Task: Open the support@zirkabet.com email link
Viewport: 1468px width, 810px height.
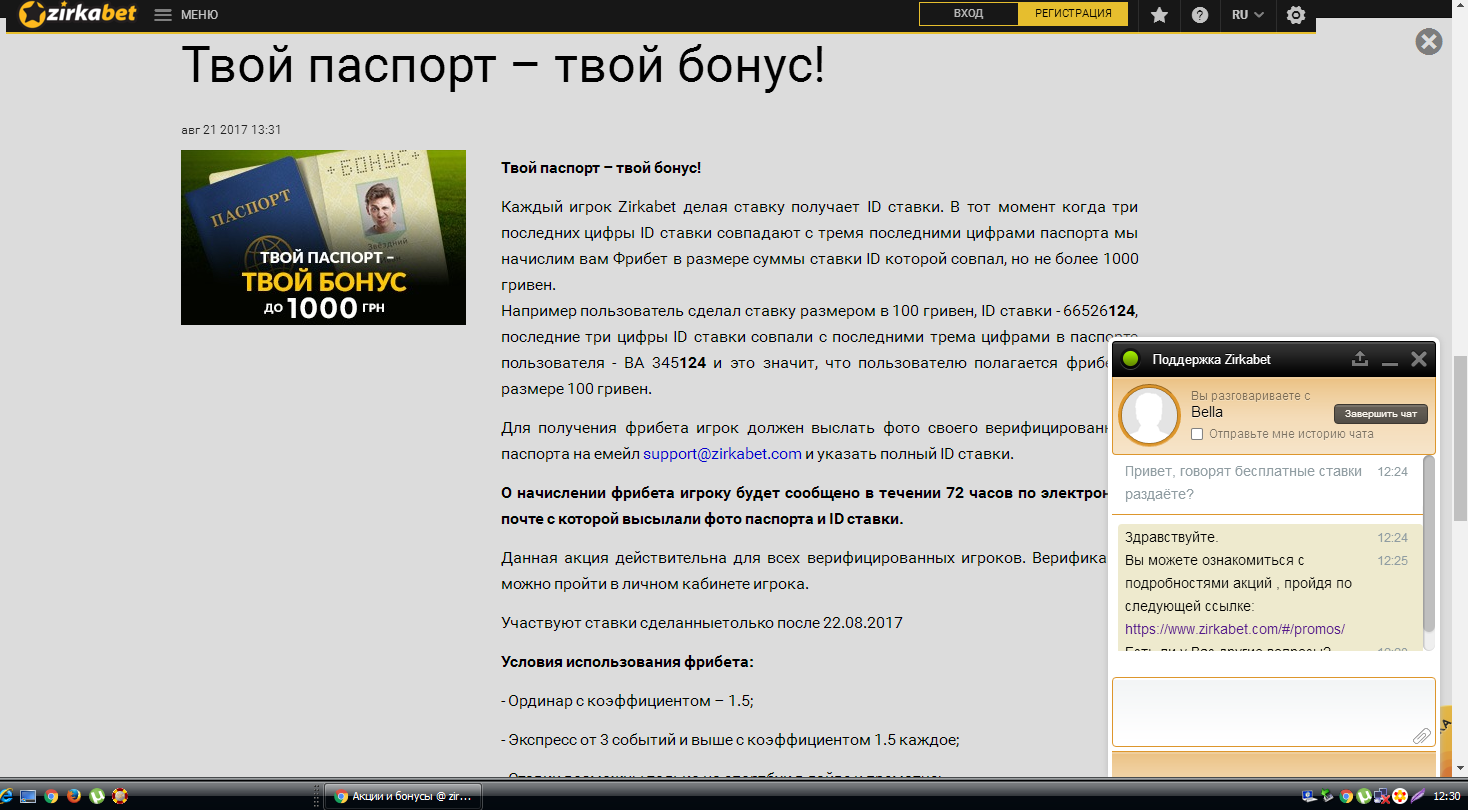Action: tap(722, 454)
